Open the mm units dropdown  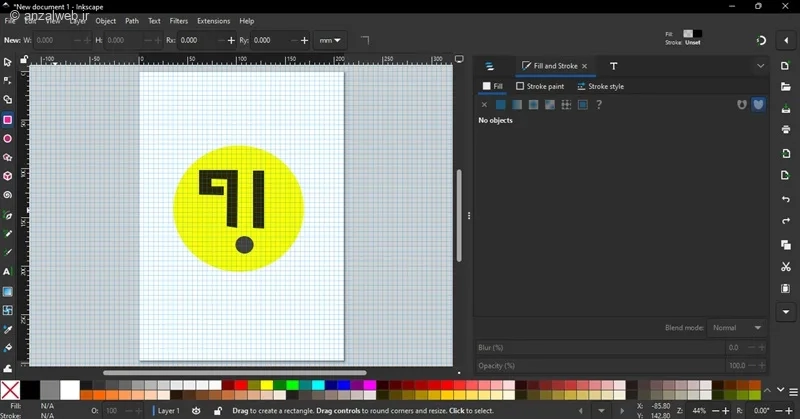[x=330, y=40]
